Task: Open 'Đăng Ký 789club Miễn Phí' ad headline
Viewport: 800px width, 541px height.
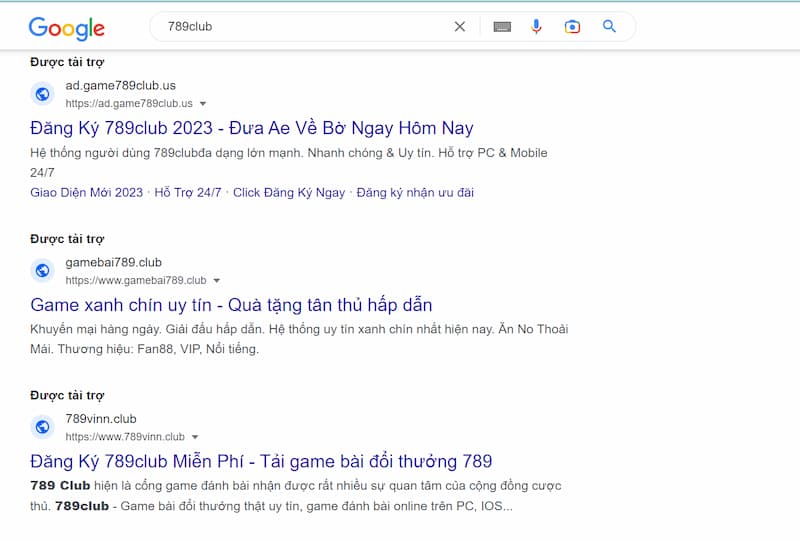Action: click(x=261, y=461)
